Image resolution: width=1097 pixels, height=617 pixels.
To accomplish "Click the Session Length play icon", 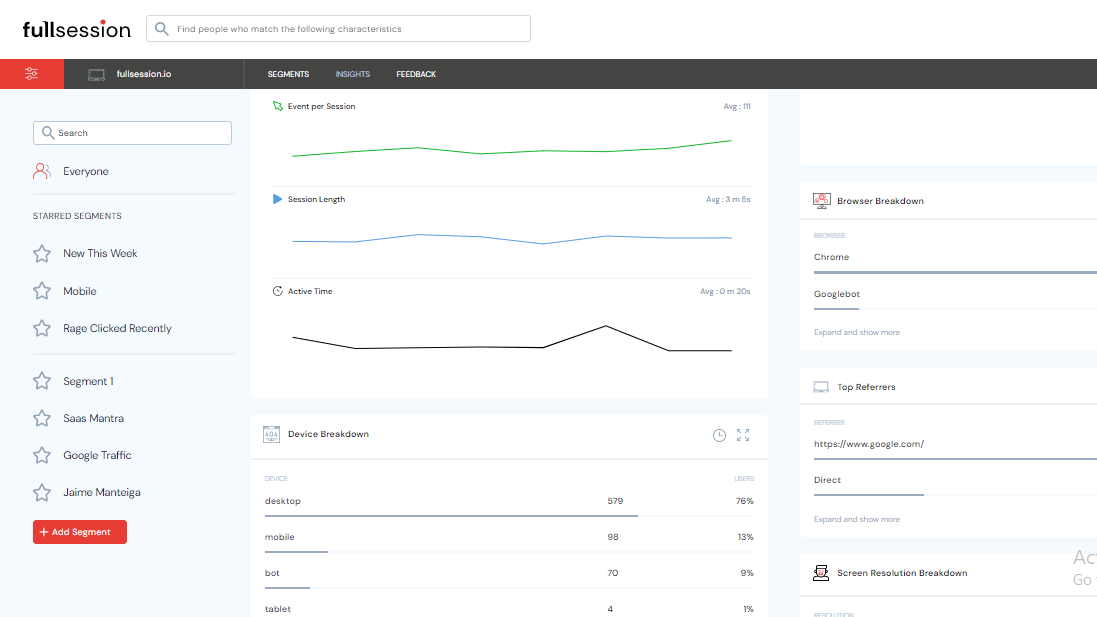I will point(277,199).
